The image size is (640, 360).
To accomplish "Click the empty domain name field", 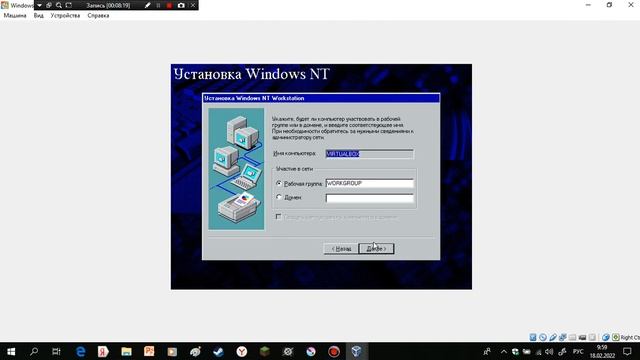I will [369, 198].
